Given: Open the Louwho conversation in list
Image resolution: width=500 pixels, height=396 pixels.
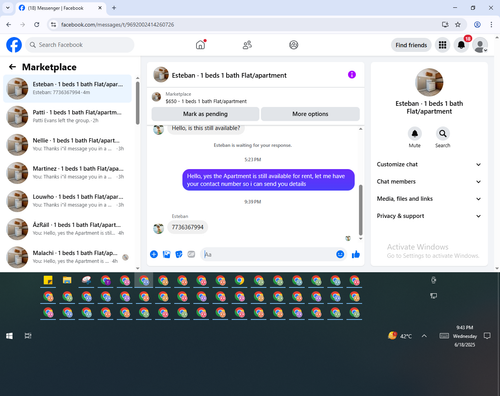Looking at the screenshot, I should pos(67,201).
